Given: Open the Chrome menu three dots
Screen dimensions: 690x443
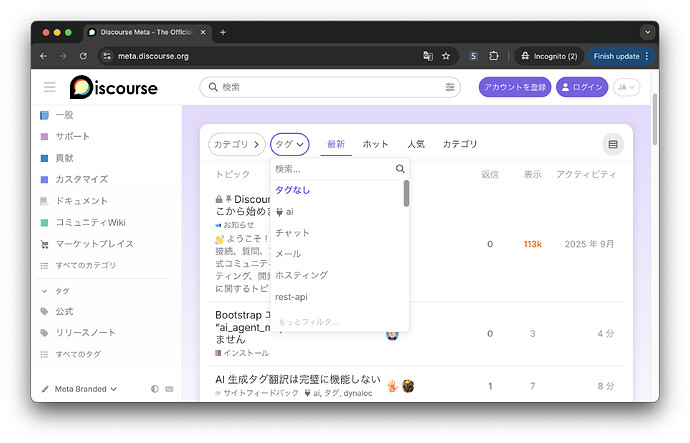Looking at the screenshot, I should (647, 56).
